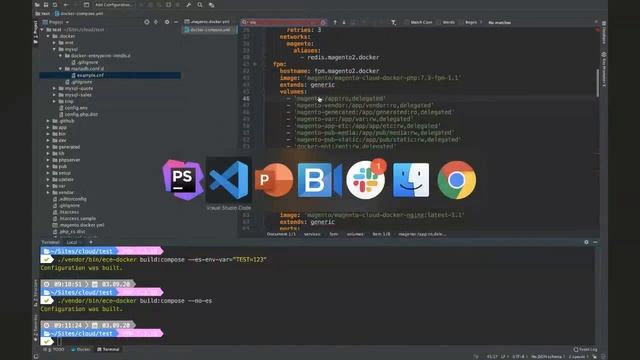Pick the BlueJeans app in the switcher
The image size is (640, 360).
point(320,180)
